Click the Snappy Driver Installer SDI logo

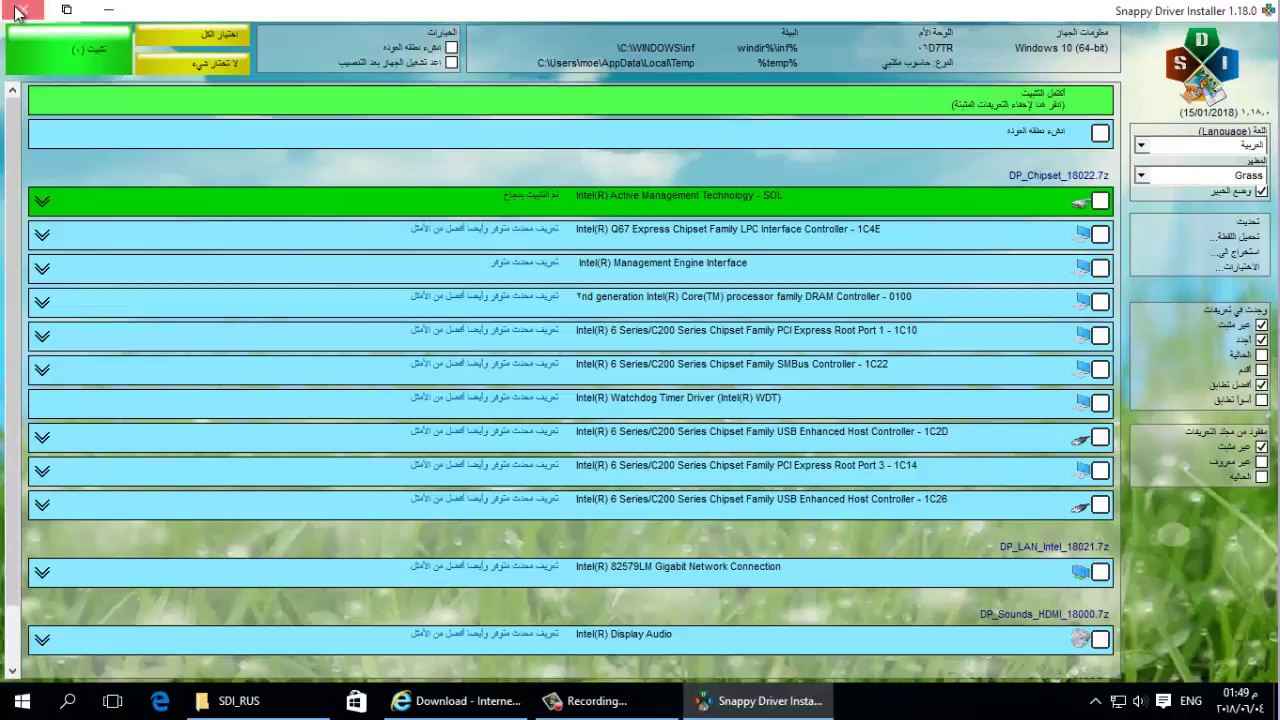(1201, 68)
